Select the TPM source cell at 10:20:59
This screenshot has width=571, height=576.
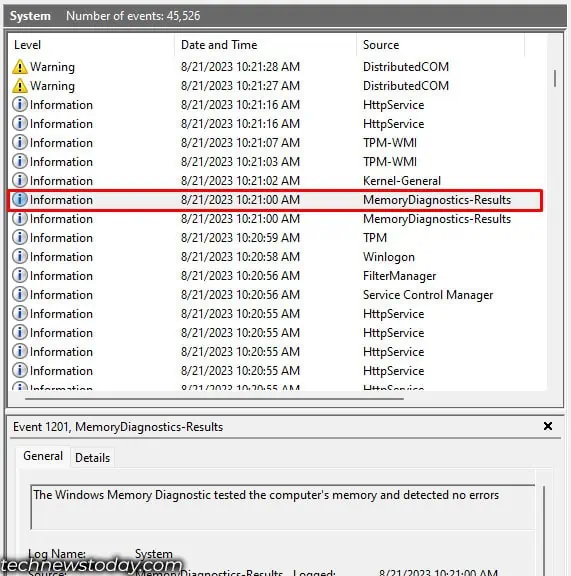coord(375,238)
